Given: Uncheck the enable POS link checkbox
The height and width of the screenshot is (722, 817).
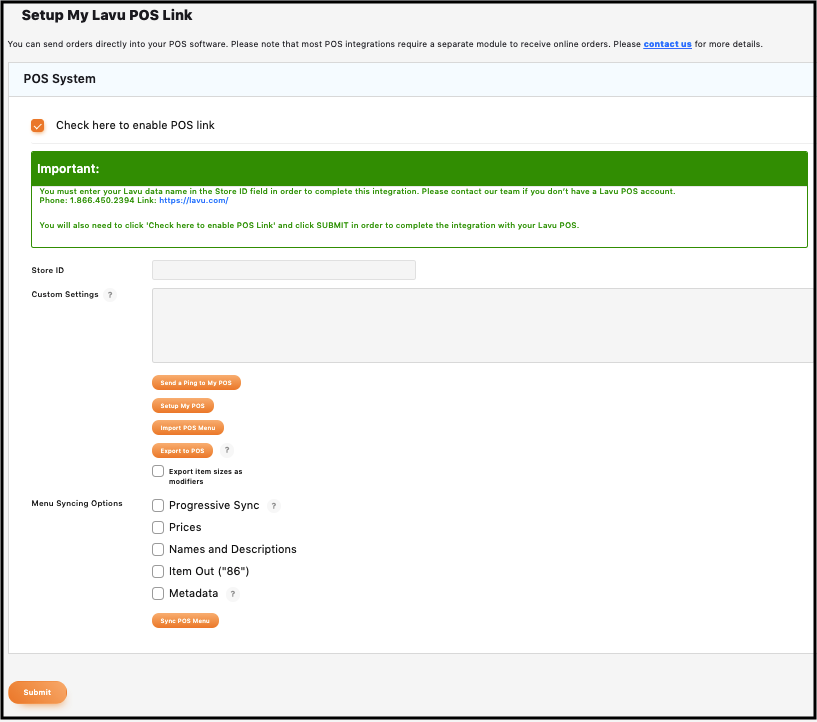Looking at the screenshot, I should click(37, 126).
